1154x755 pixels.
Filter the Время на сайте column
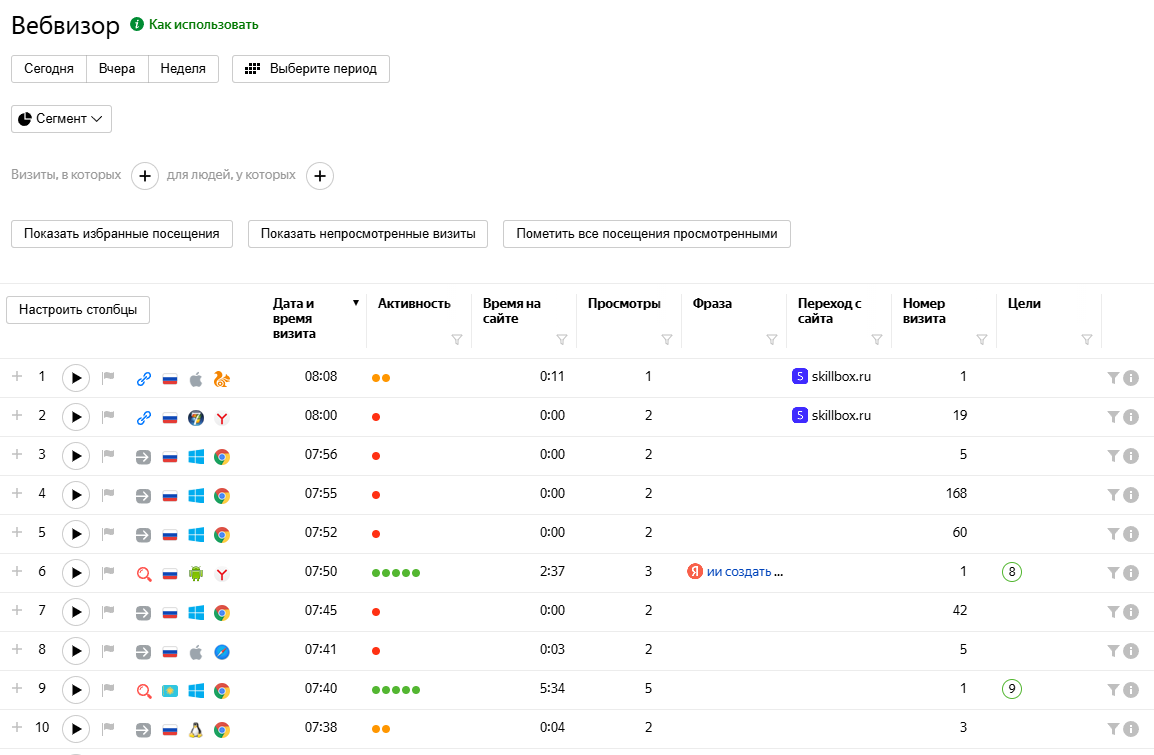tap(562, 339)
